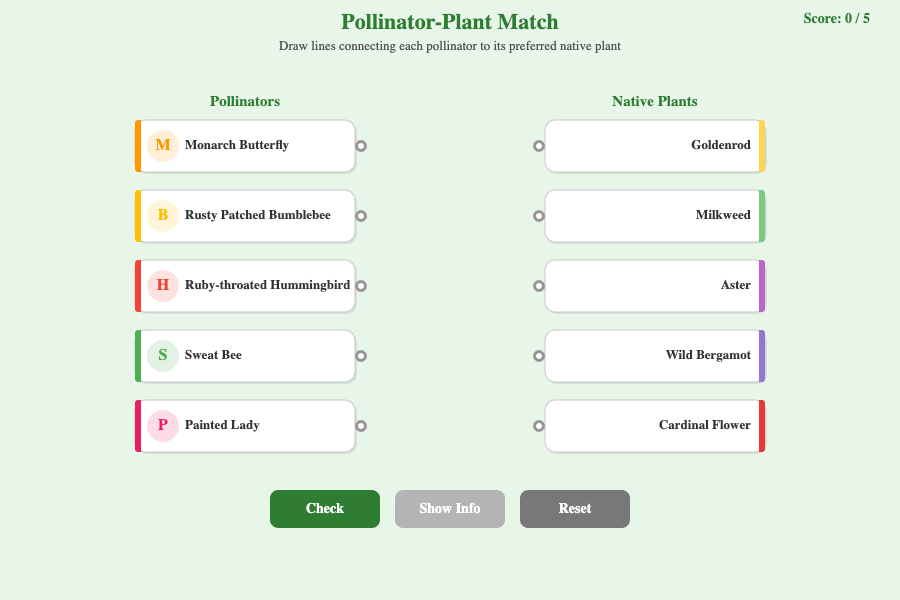Click the Milkweed plant label
Viewport: 900px width, 600px height.
[723, 215]
